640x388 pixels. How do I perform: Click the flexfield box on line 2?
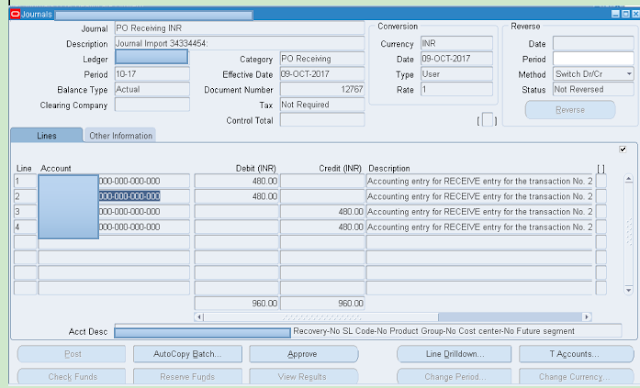601,196
